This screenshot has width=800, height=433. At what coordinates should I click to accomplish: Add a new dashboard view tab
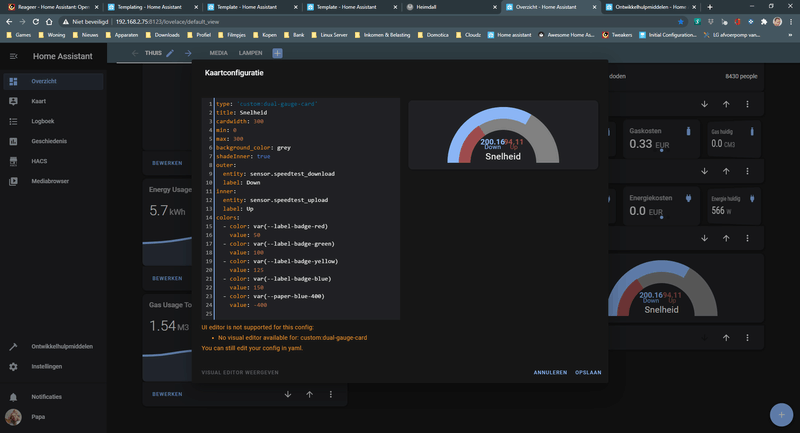(277, 53)
